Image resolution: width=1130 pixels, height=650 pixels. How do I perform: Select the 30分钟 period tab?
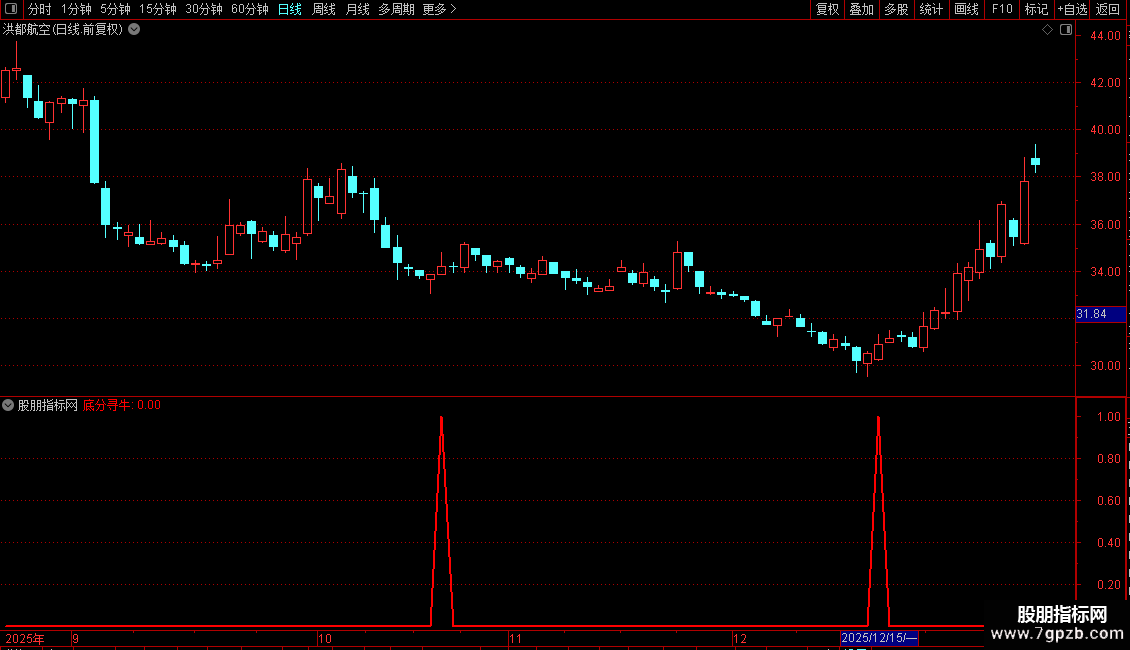(x=204, y=9)
